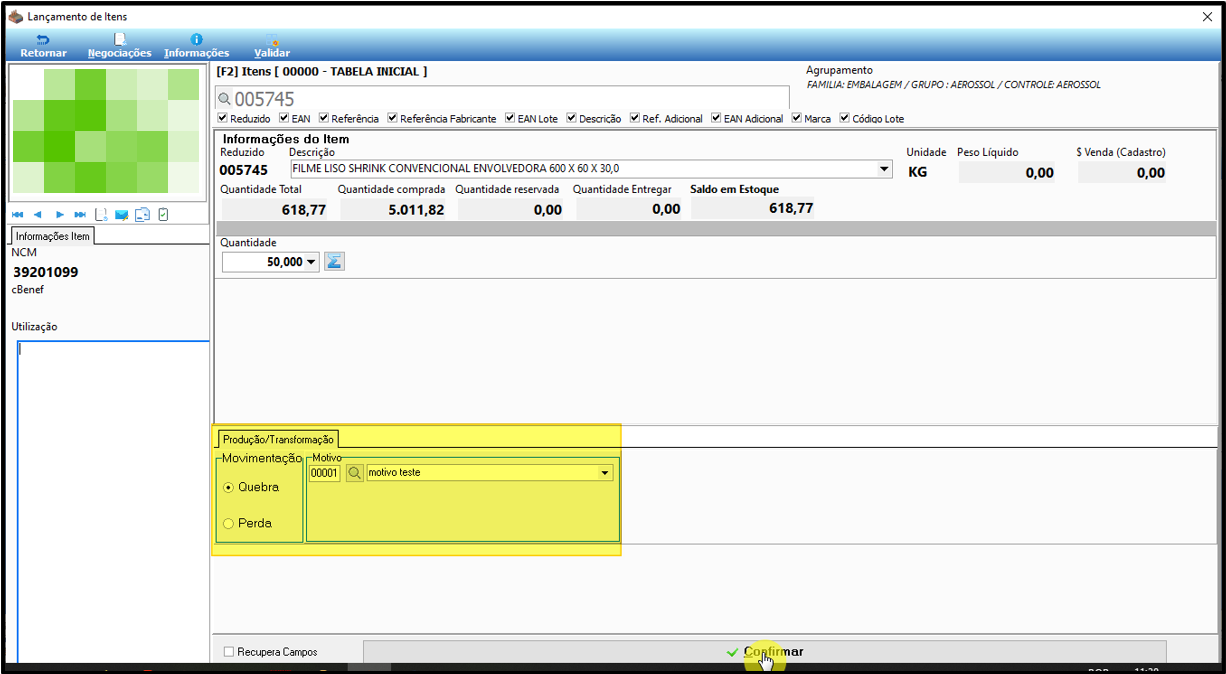The image size is (1226, 674).
Task: Click the app icon in title bar
Action: [x=15, y=17]
